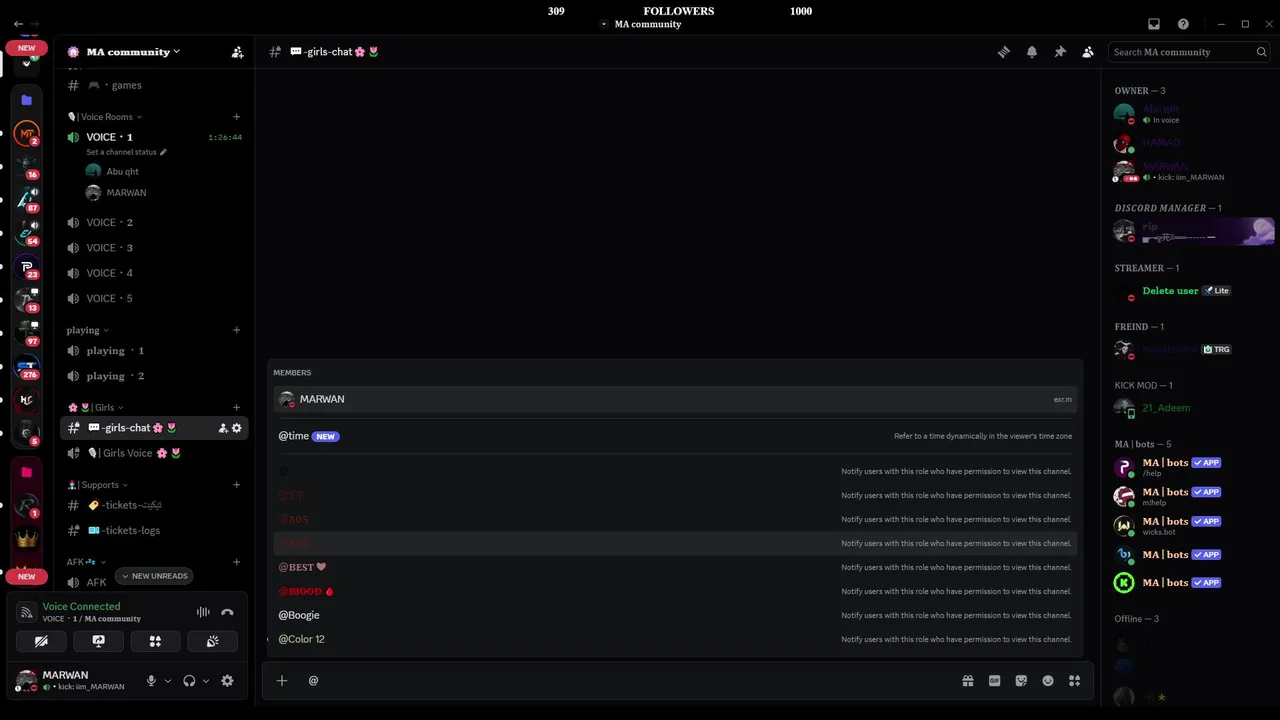The height and width of the screenshot is (720, 1280).
Task: Open sticker picker
Action: point(1021,681)
